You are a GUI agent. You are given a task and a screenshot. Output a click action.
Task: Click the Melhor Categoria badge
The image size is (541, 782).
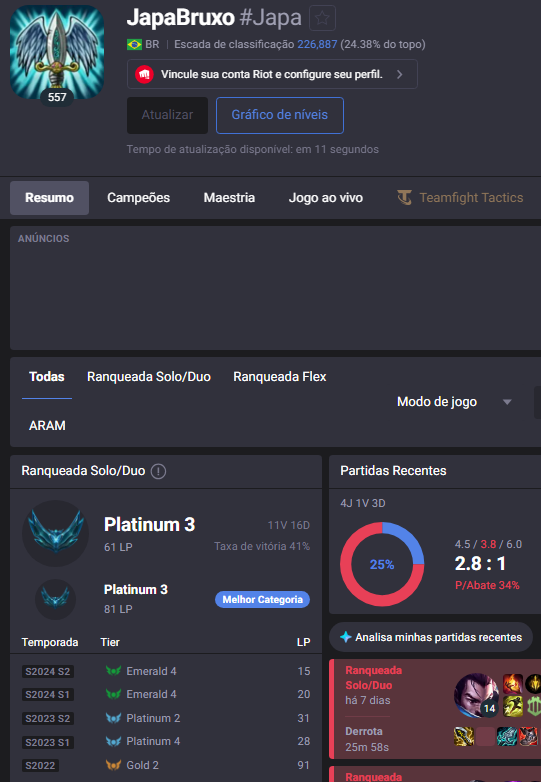click(x=262, y=599)
